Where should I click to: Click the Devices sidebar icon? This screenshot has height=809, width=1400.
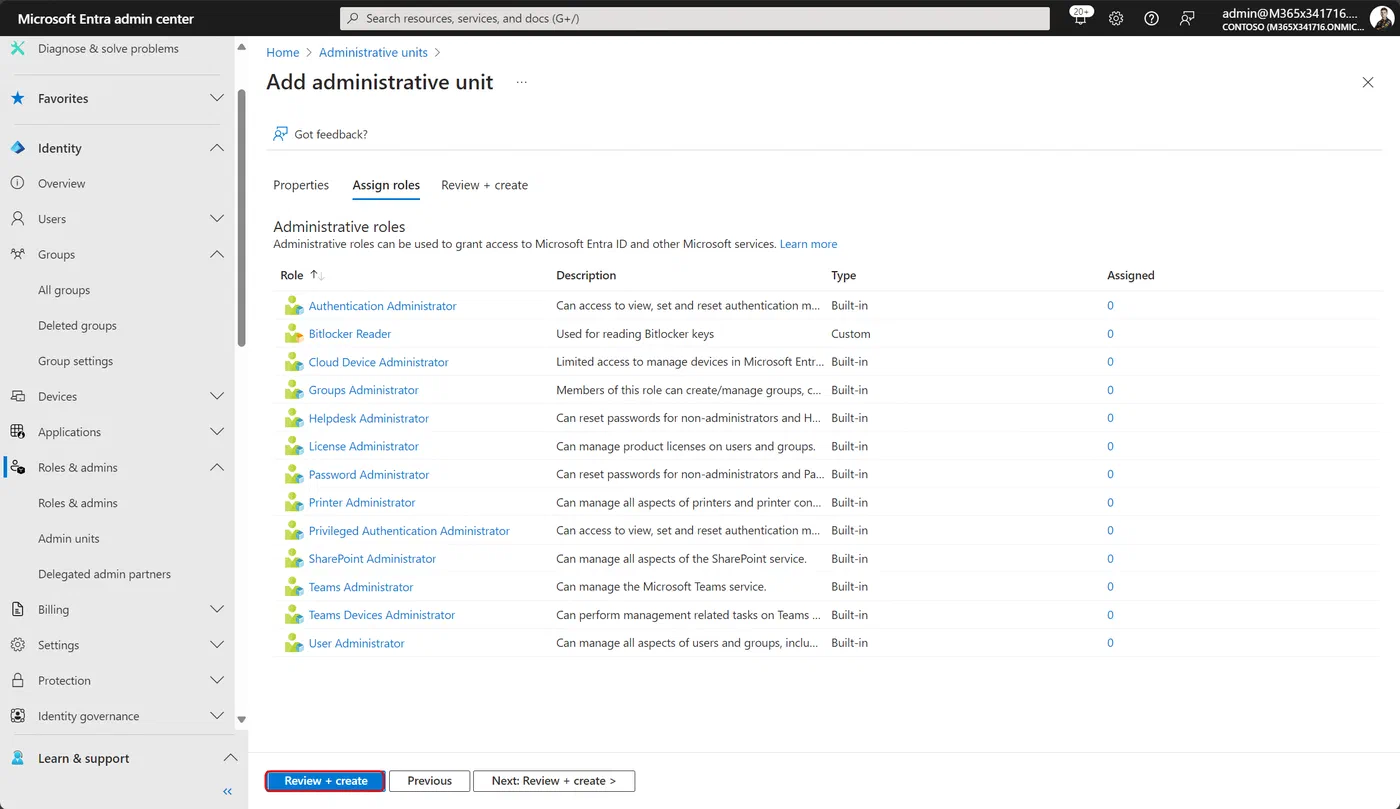(x=18, y=396)
